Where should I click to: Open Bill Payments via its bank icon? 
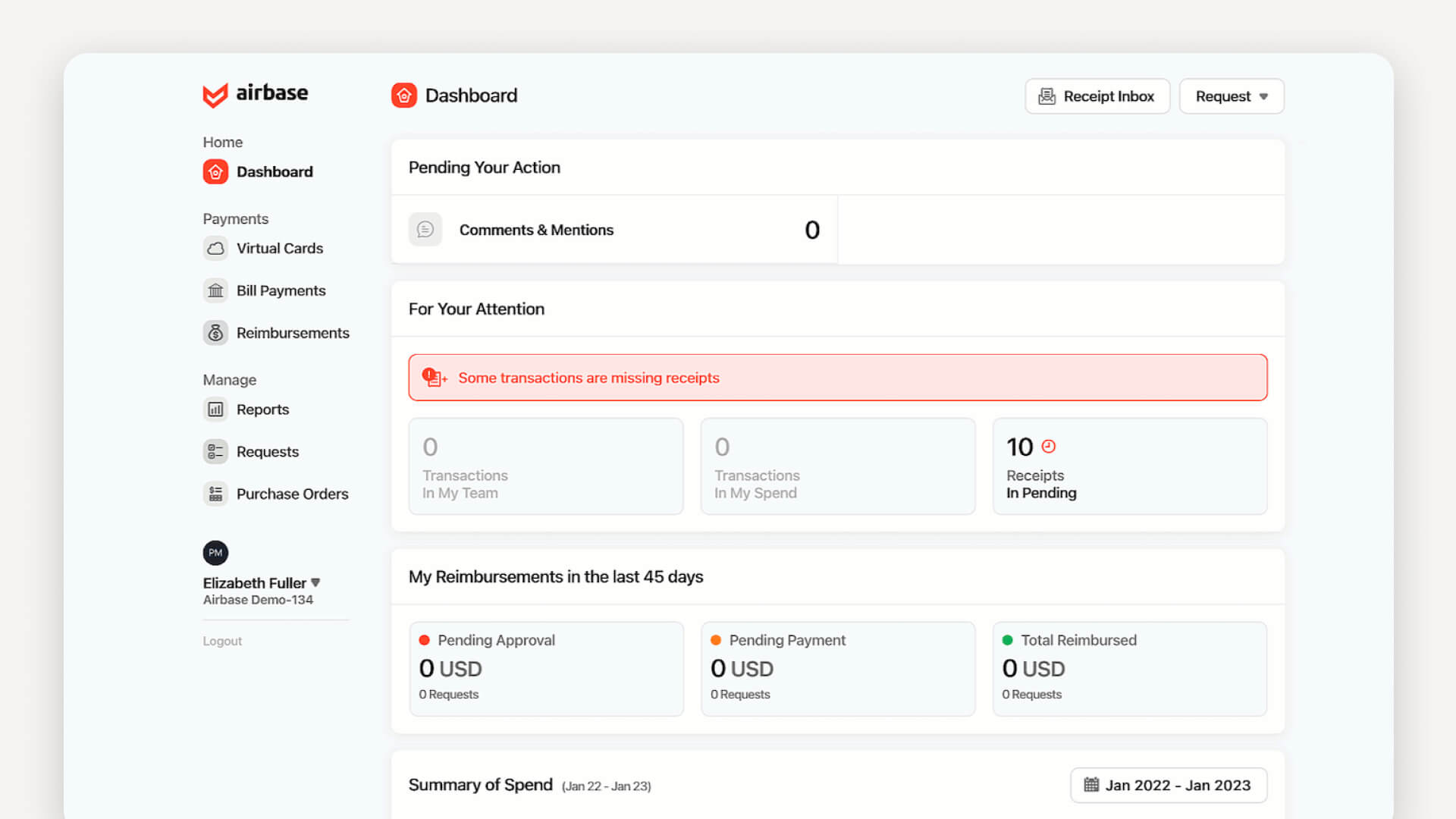coord(215,290)
